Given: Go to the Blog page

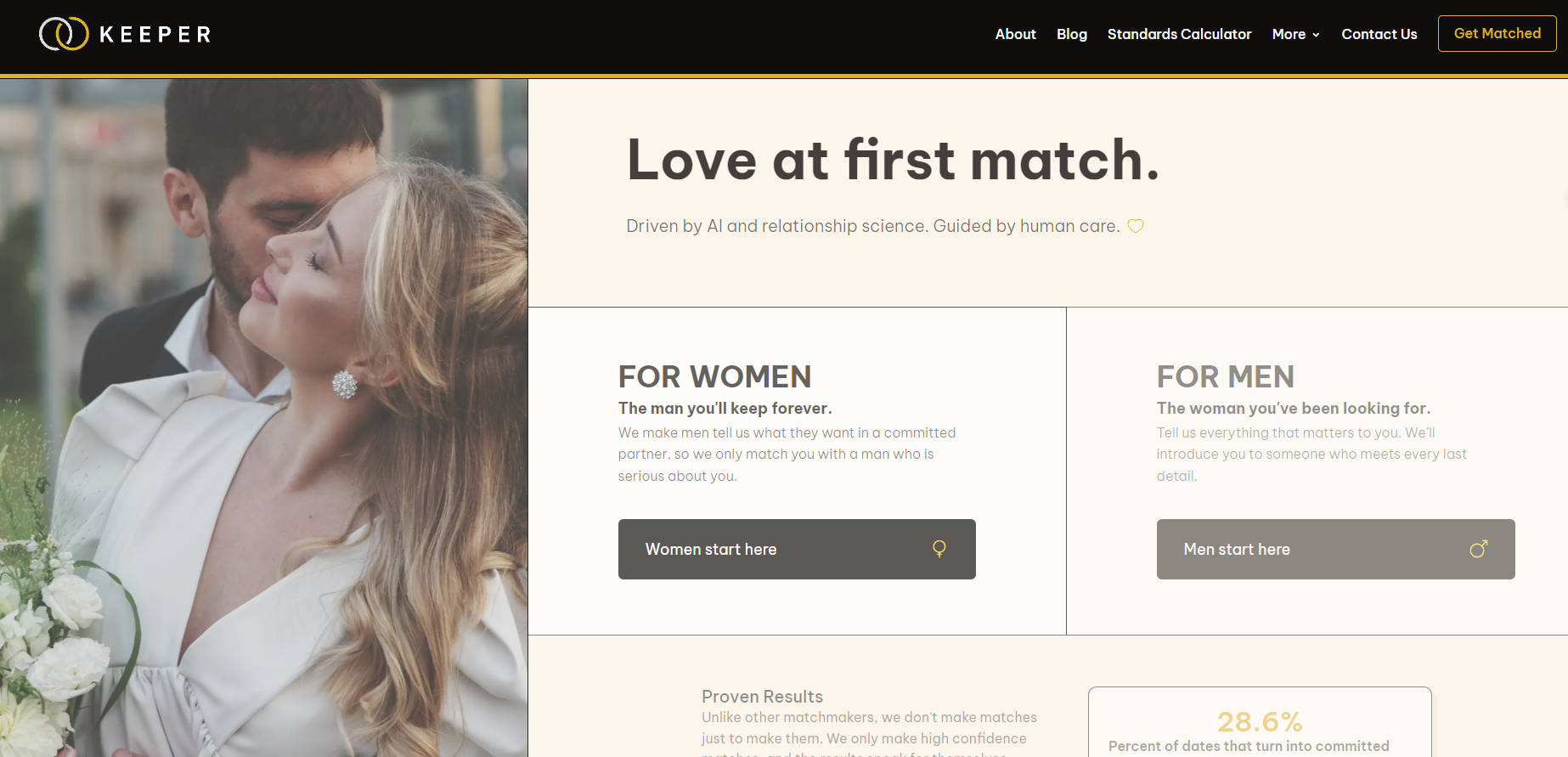Looking at the screenshot, I should point(1071,34).
